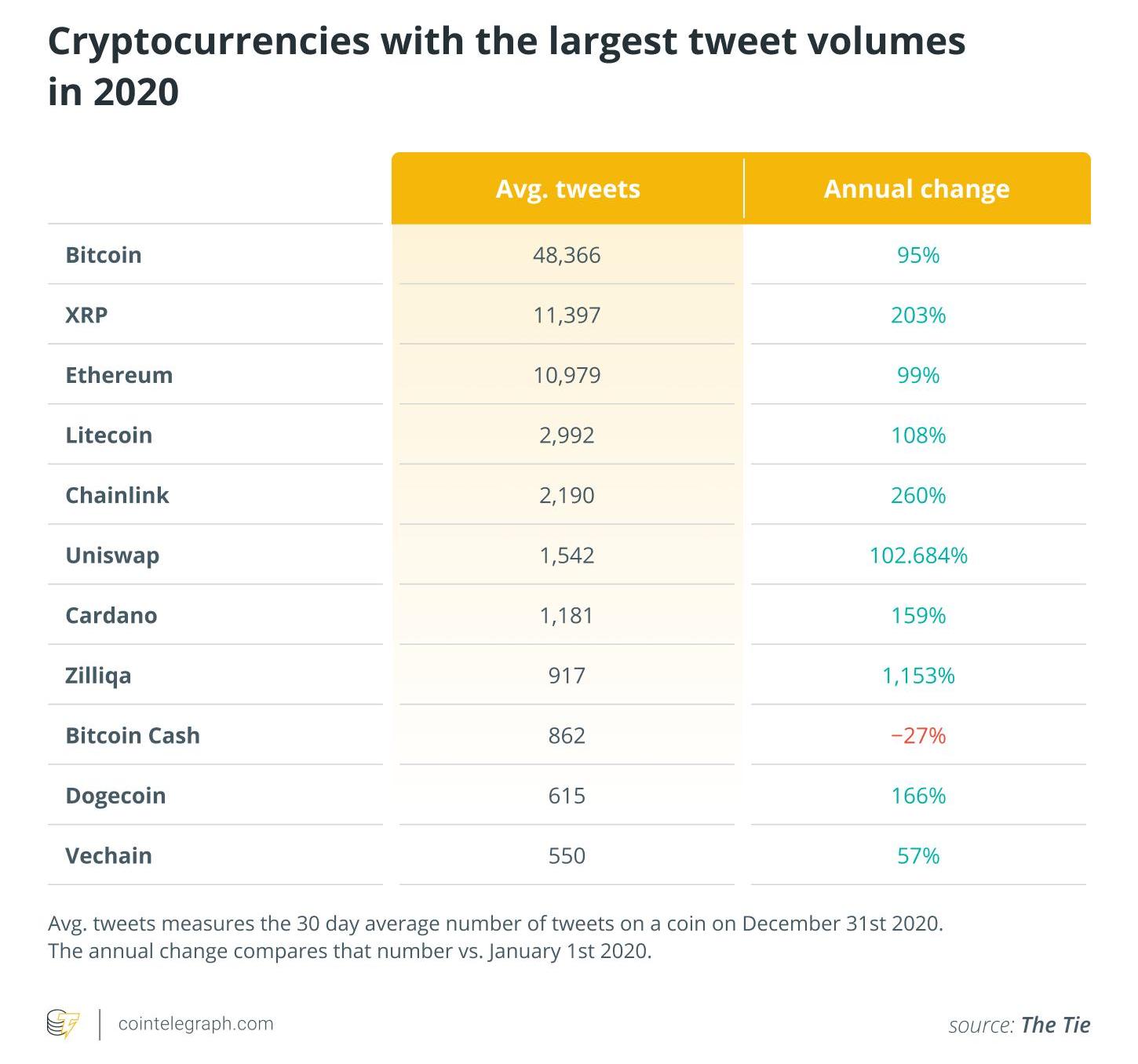Select the Avg. tweets column header

point(567,189)
